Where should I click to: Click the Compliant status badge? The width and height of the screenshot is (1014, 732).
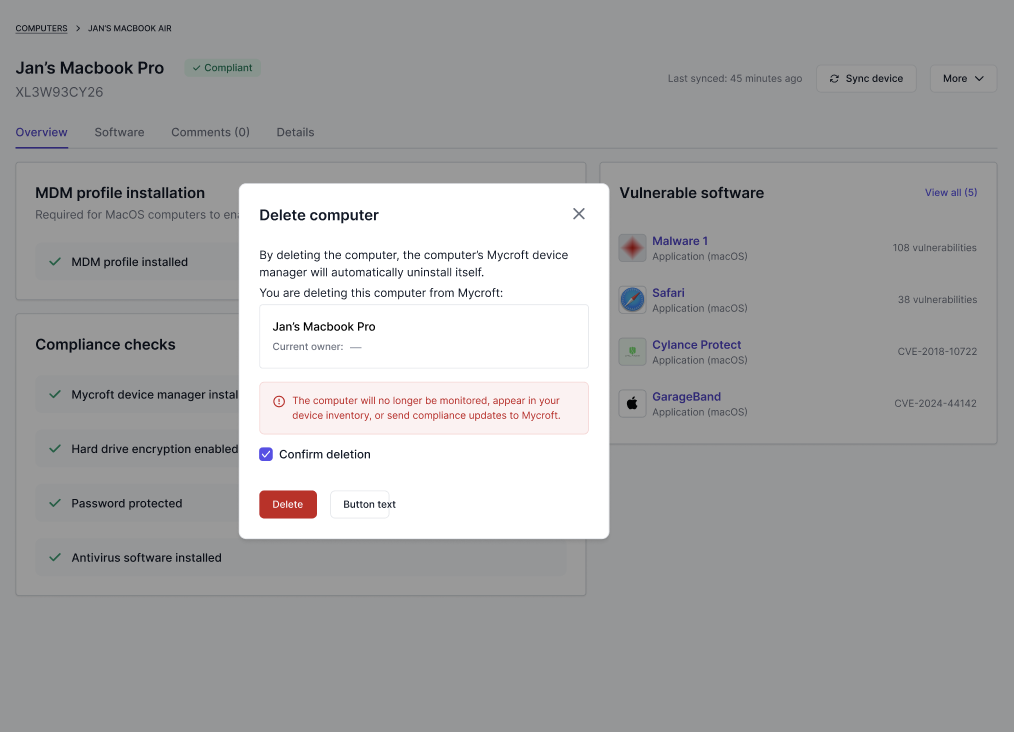[x=222, y=68]
